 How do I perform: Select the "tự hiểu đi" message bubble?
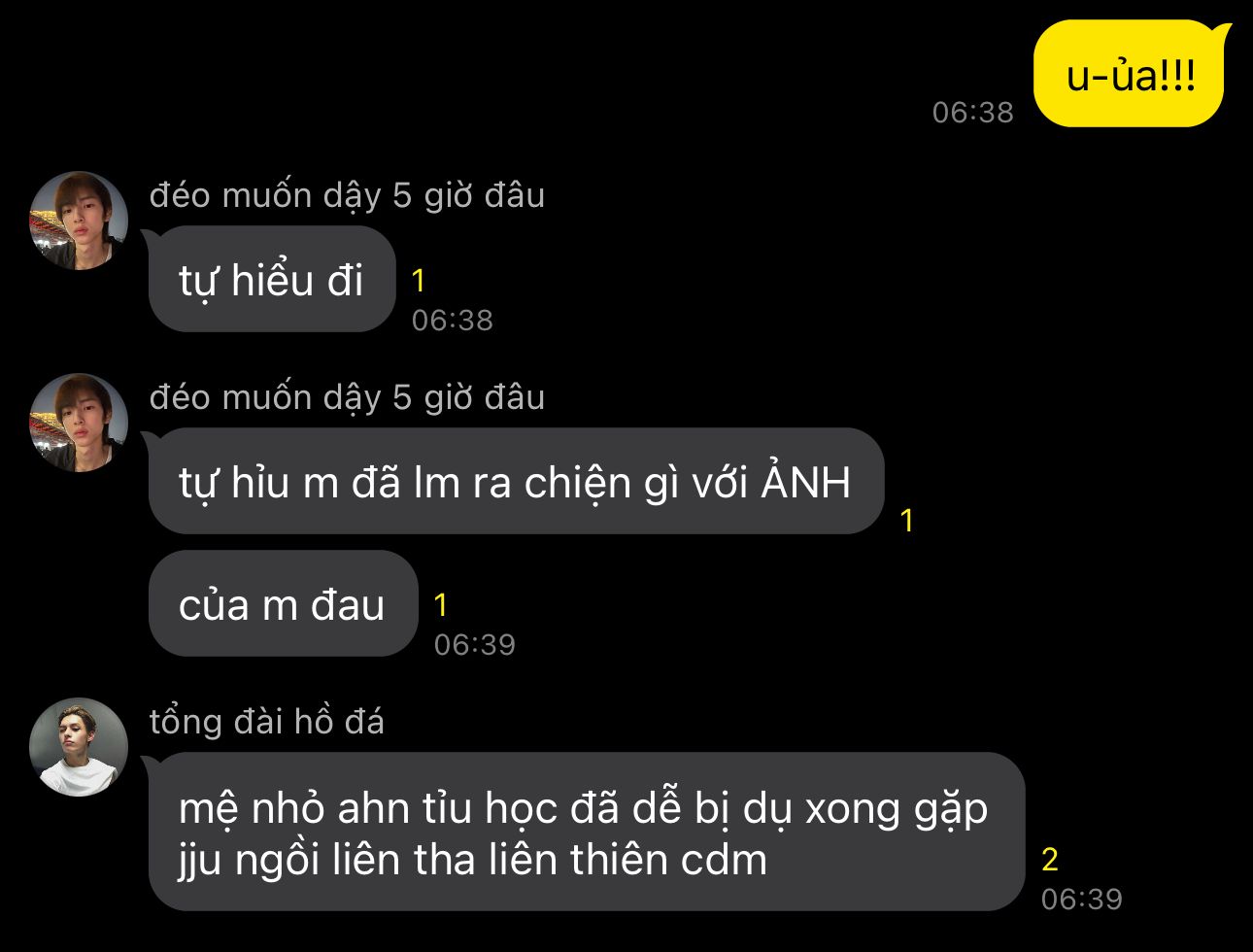[x=272, y=280]
